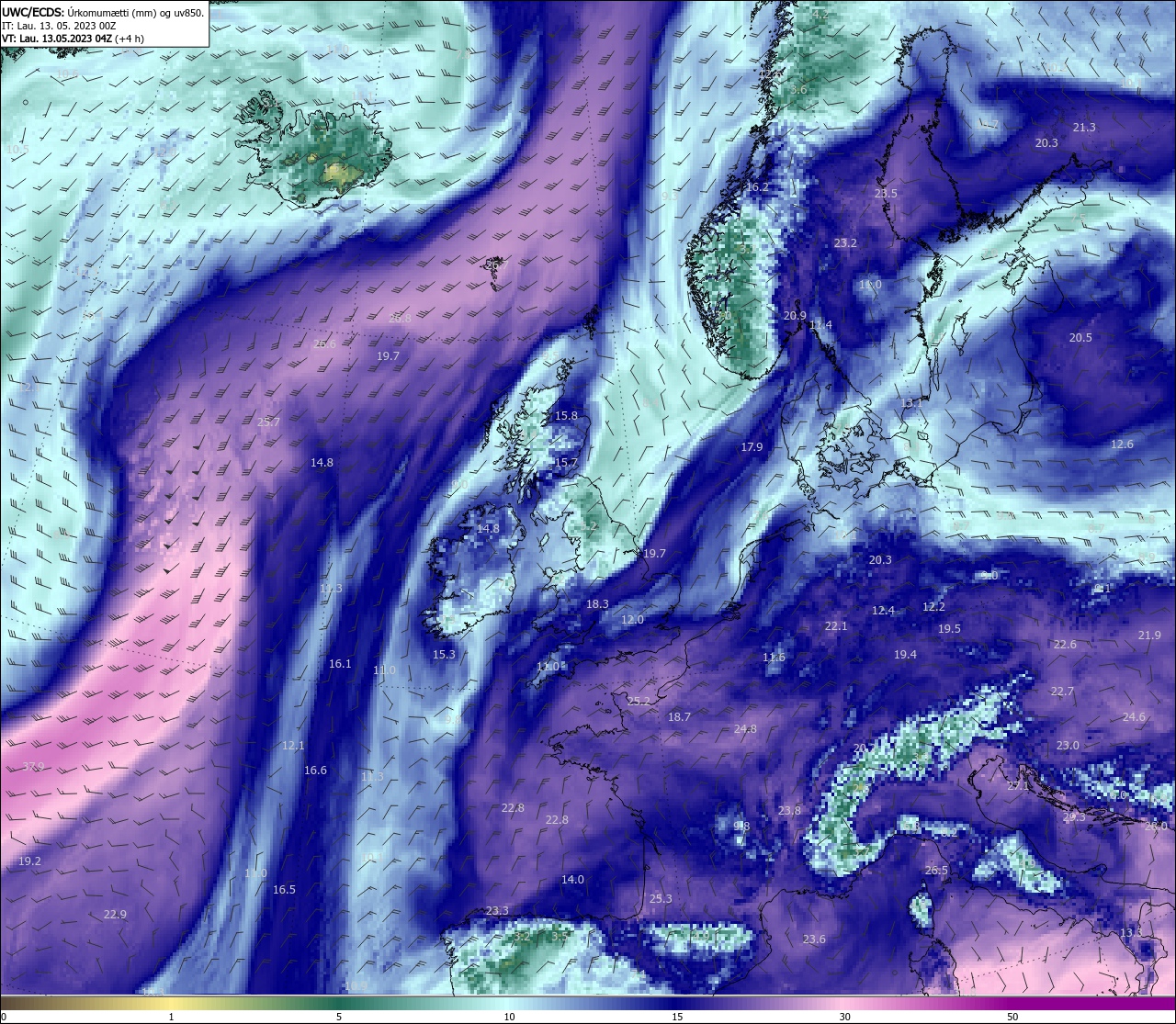Click the colorbar tick label 15
The height and width of the screenshot is (1024, 1176).
pyautogui.click(x=676, y=1017)
